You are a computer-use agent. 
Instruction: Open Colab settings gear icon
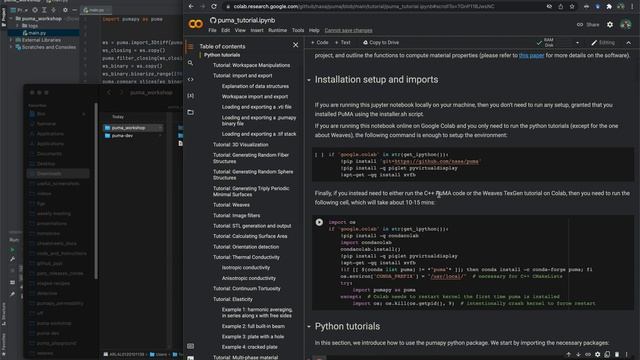coord(610,24)
